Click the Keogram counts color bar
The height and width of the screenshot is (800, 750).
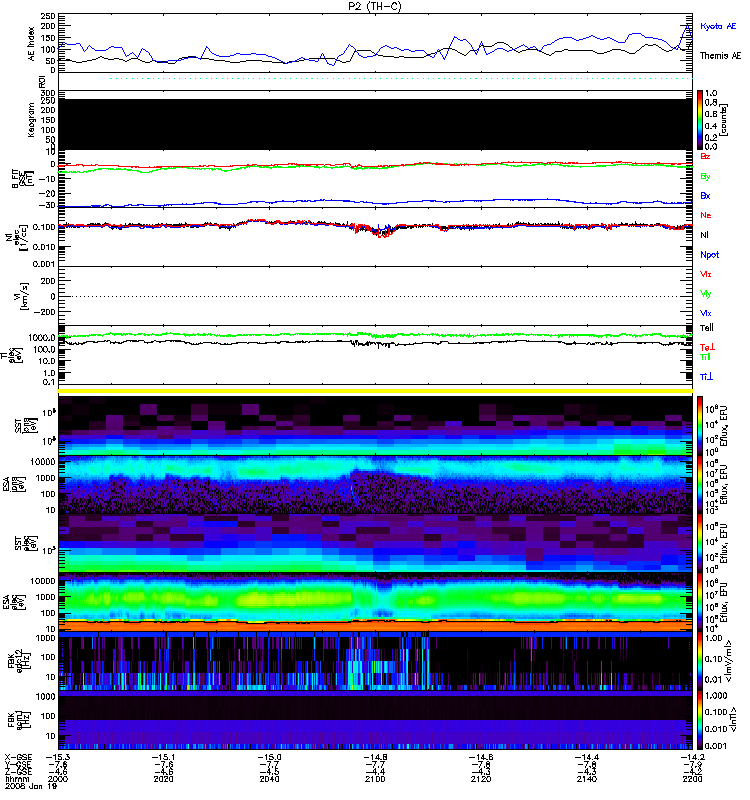pyautogui.click(x=700, y=120)
